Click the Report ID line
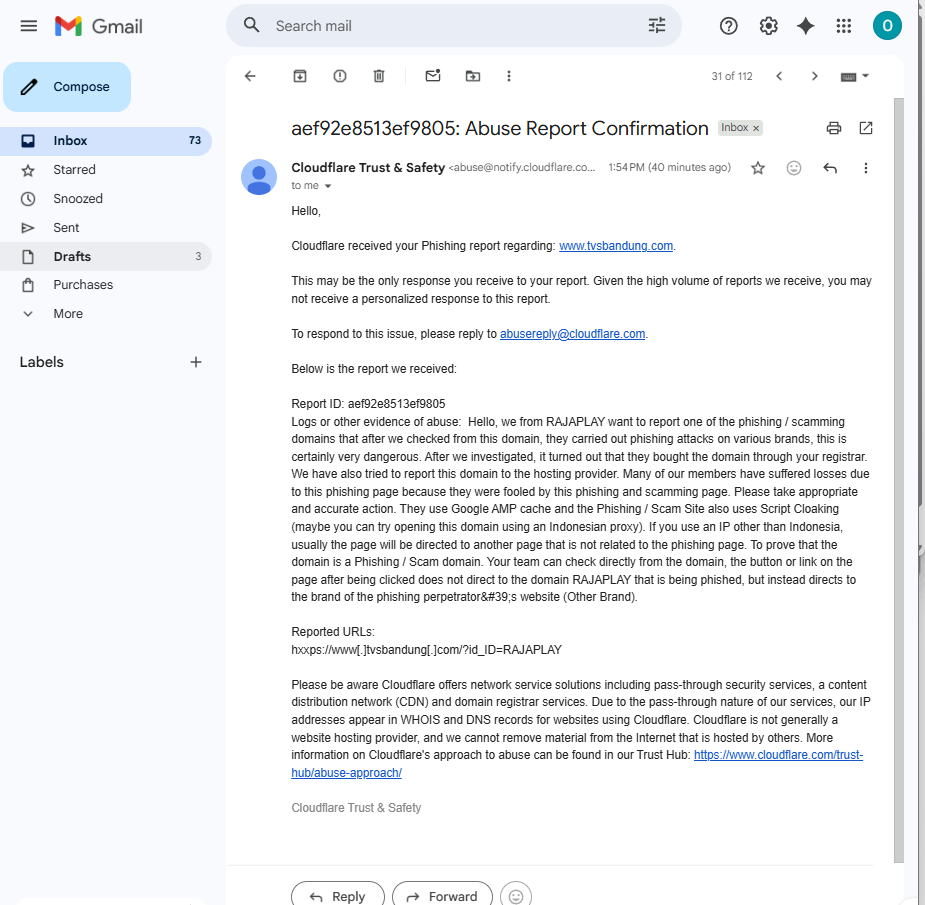 pos(368,404)
